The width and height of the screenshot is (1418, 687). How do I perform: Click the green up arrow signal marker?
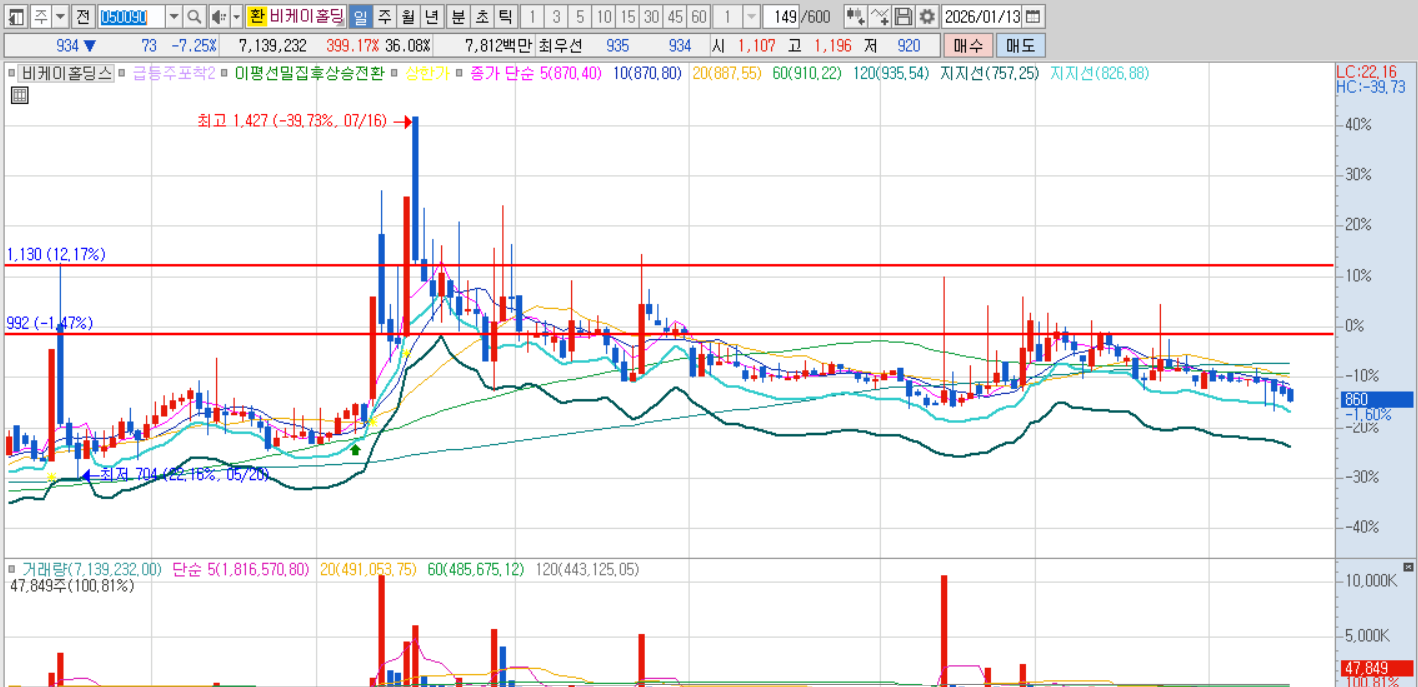(x=355, y=449)
